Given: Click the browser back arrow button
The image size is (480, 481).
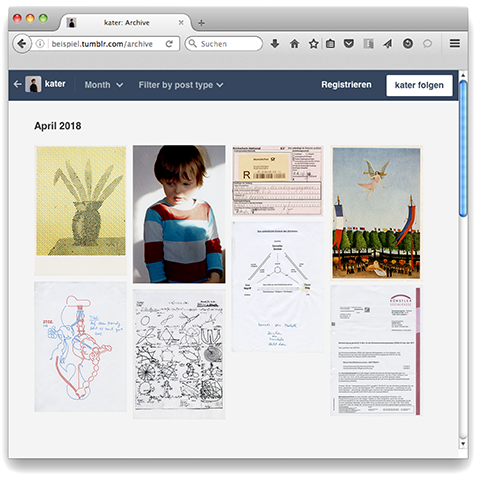Looking at the screenshot, I should pos(22,44).
